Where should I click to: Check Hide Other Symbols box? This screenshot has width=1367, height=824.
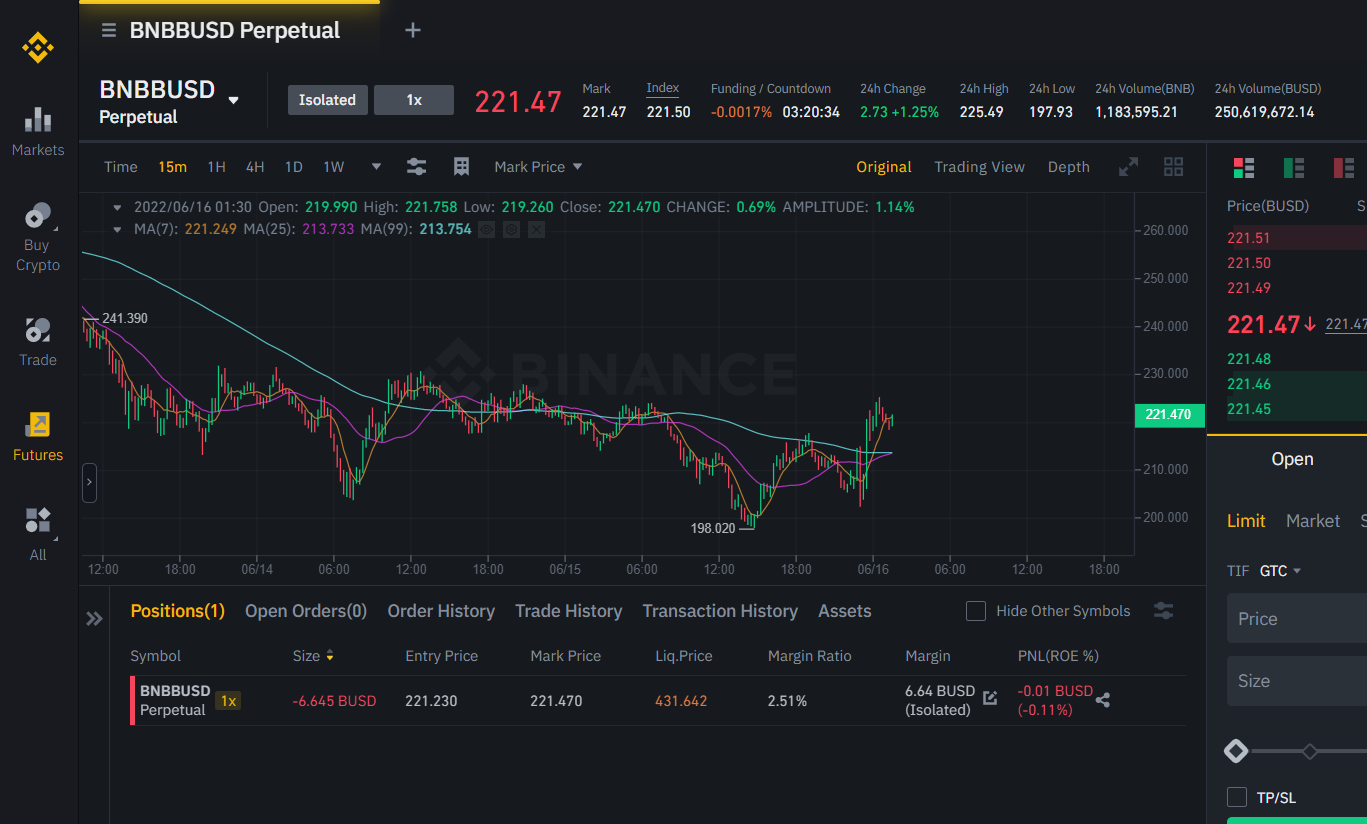pyautogui.click(x=976, y=611)
